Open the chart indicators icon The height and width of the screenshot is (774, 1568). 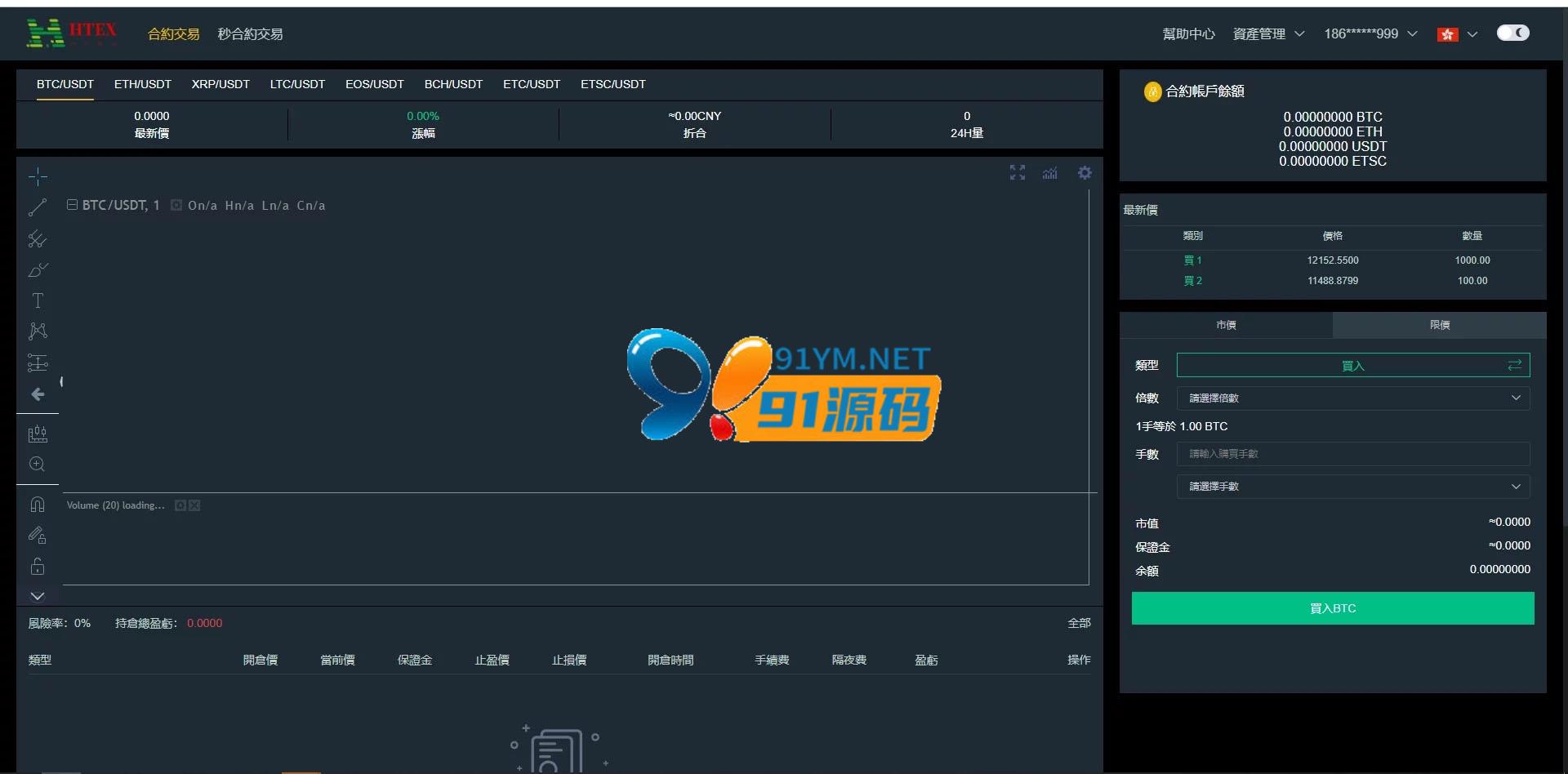click(1050, 173)
